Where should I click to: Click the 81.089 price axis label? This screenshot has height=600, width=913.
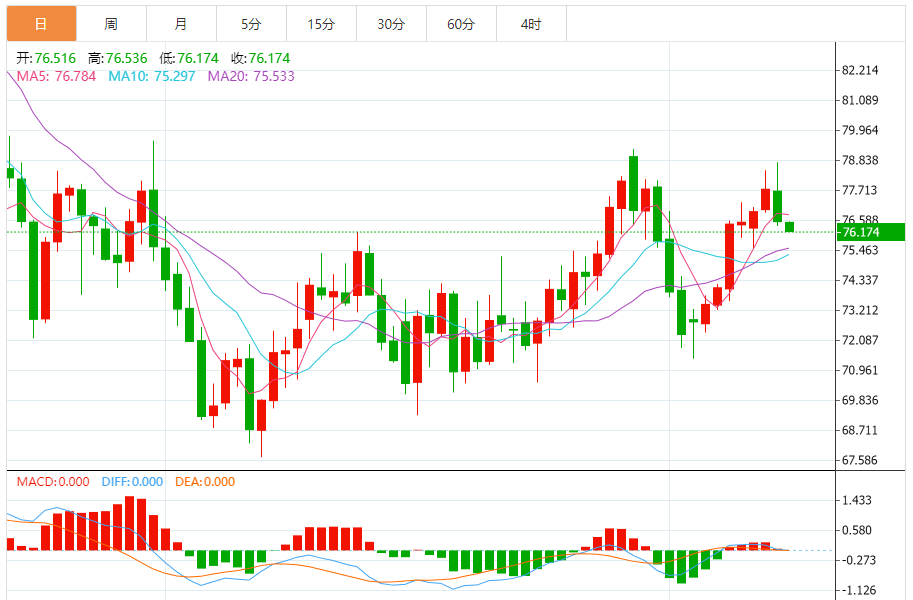[860, 100]
